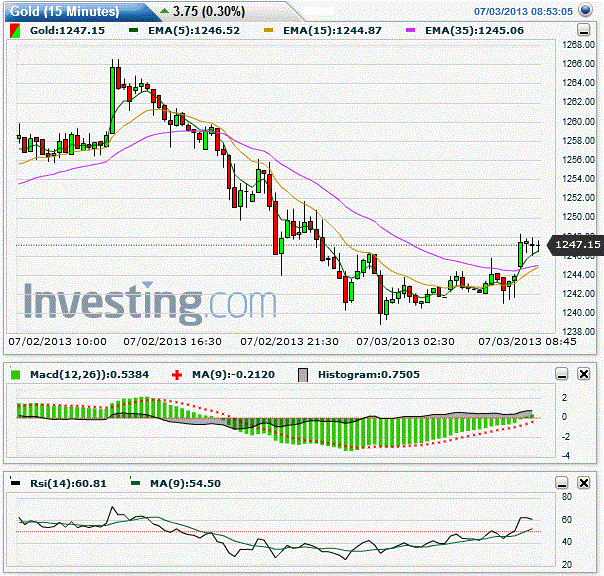The width and height of the screenshot is (604, 576).
Task: Click the gray Histogram legend icon
Action: click(x=303, y=375)
